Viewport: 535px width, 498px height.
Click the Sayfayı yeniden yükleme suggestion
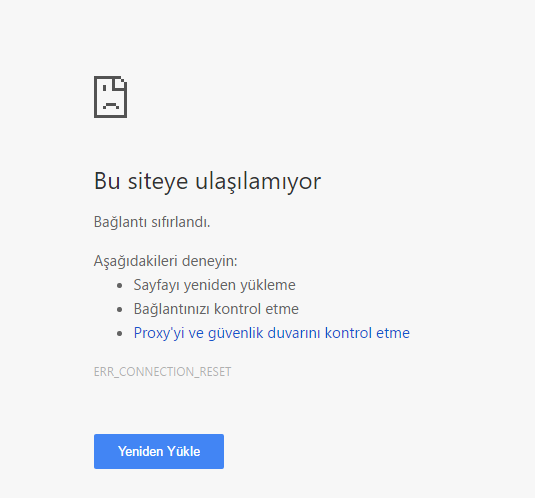pyautogui.click(x=215, y=285)
